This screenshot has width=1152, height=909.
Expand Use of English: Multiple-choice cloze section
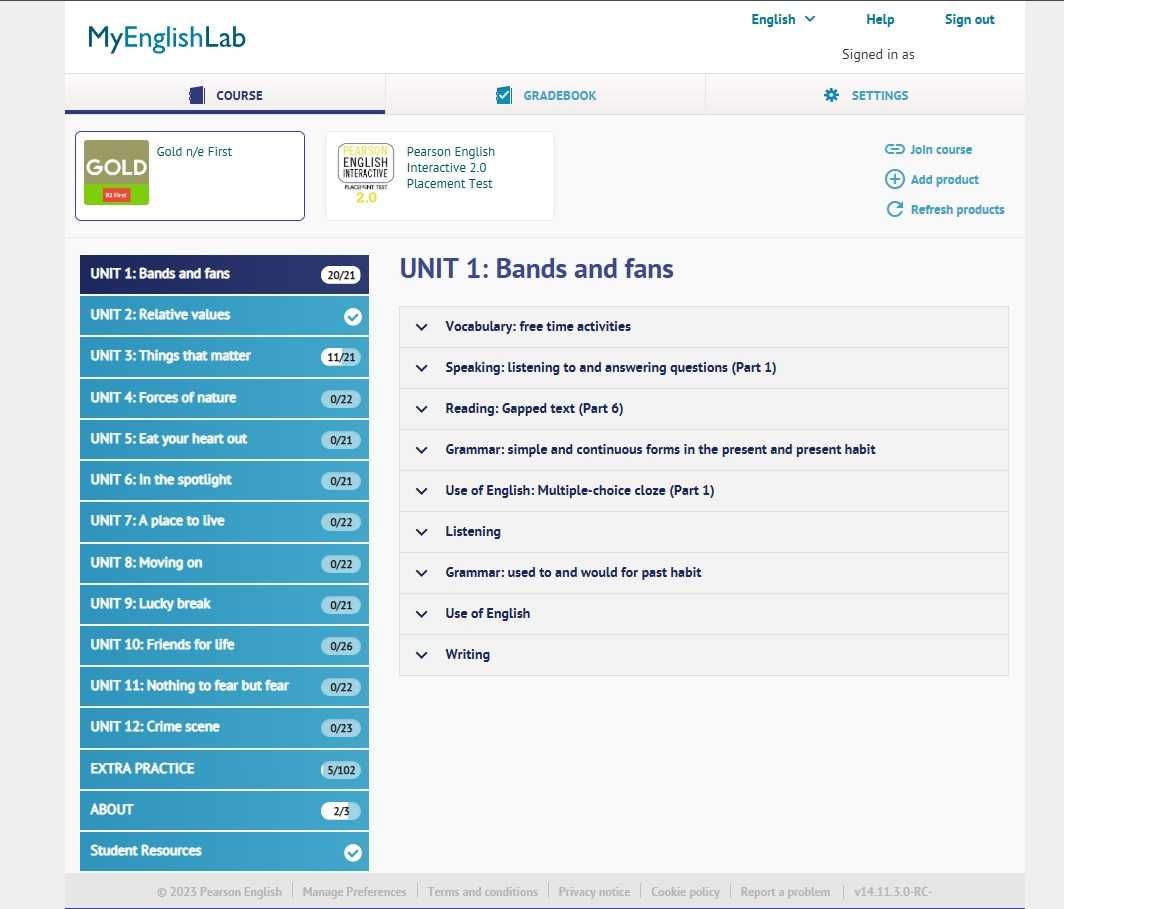point(704,490)
